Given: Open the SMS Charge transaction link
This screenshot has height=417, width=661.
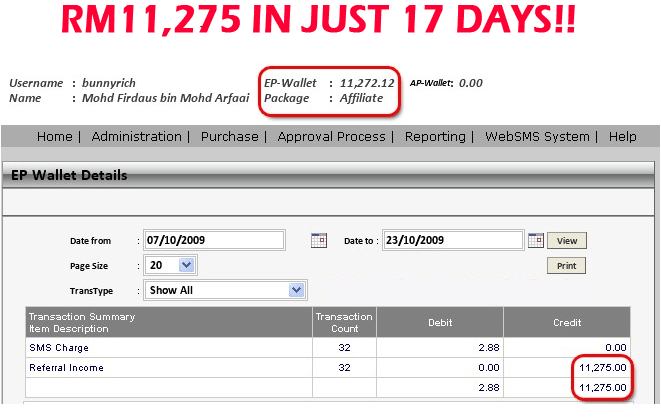Looking at the screenshot, I should (x=59, y=348).
